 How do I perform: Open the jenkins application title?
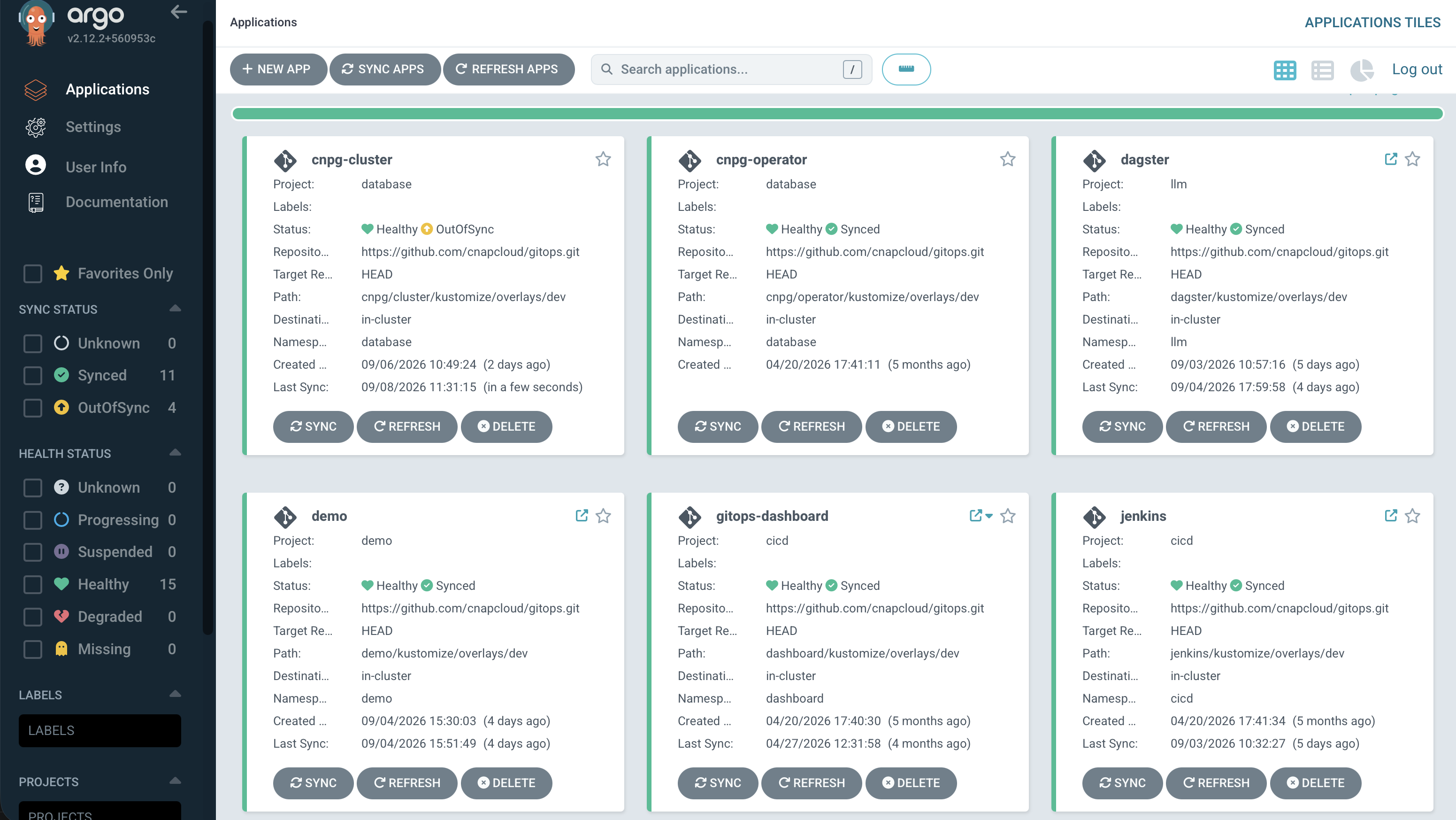tap(1143, 516)
